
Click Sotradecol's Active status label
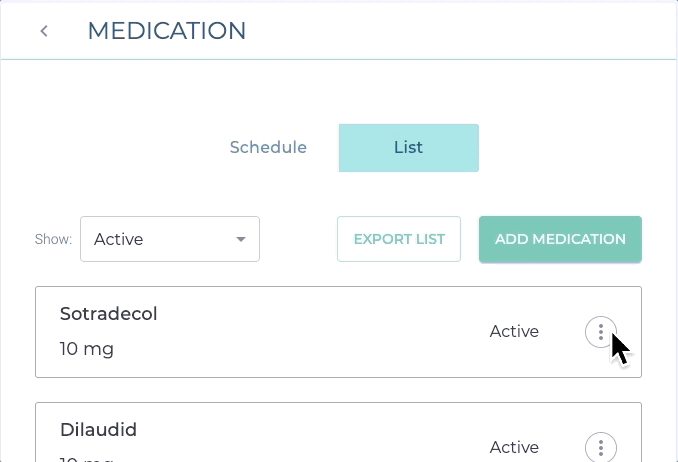click(514, 331)
